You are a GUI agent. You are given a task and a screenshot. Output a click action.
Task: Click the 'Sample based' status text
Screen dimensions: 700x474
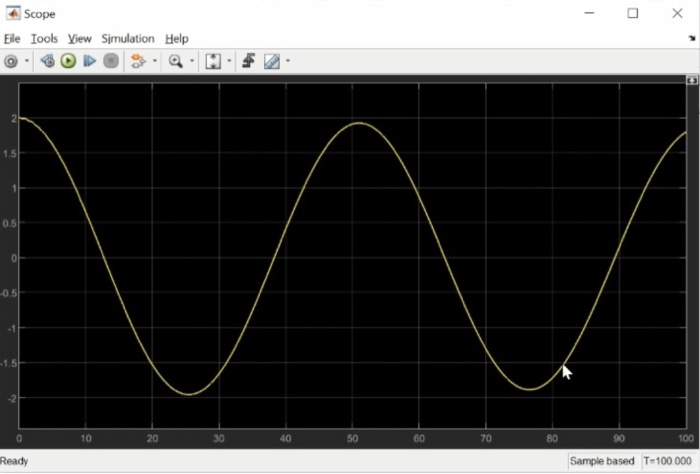point(602,461)
